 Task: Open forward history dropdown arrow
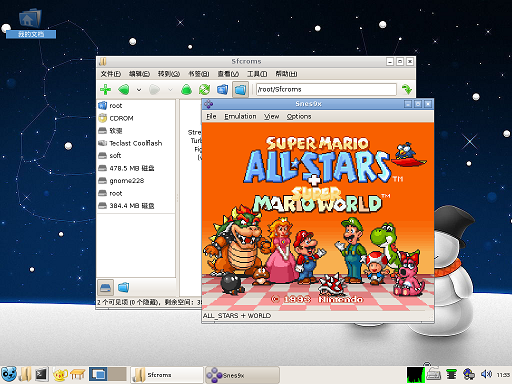point(170,90)
